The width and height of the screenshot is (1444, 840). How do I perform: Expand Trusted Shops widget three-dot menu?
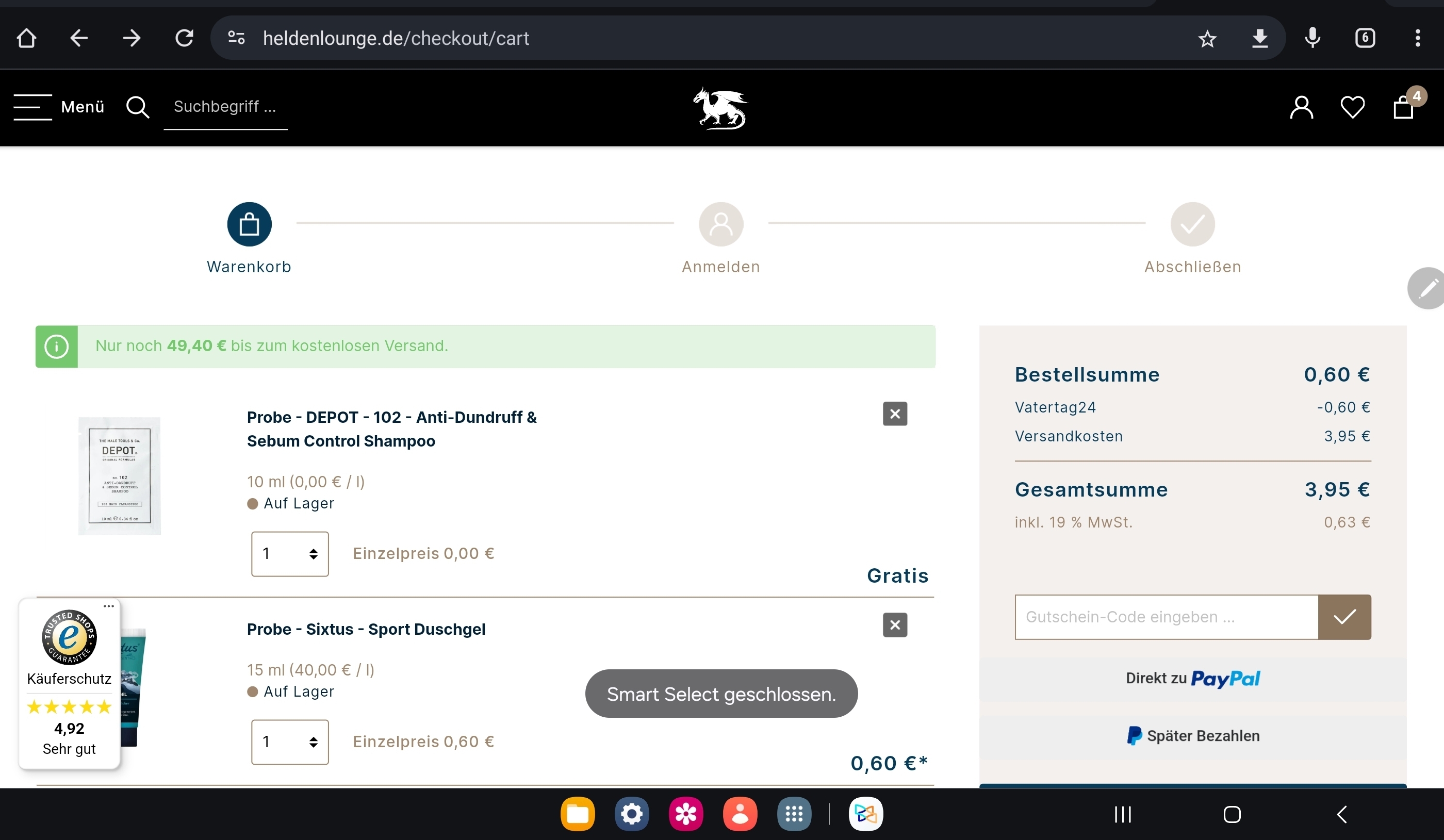point(108,606)
